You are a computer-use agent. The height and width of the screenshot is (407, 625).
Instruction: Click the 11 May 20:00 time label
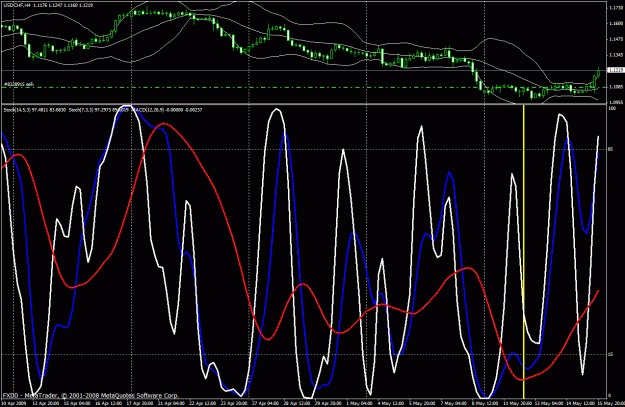tap(516, 403)
